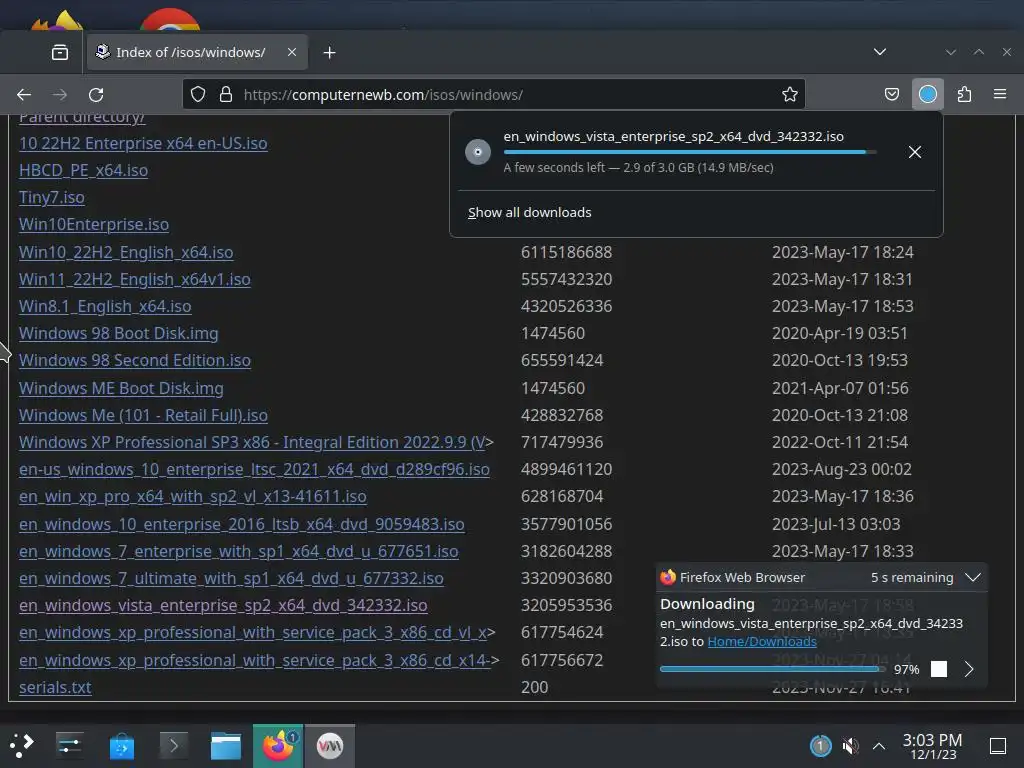
Task: Open XP professional SP3 x86 cd vl link
Action: [x=253, y=633]
